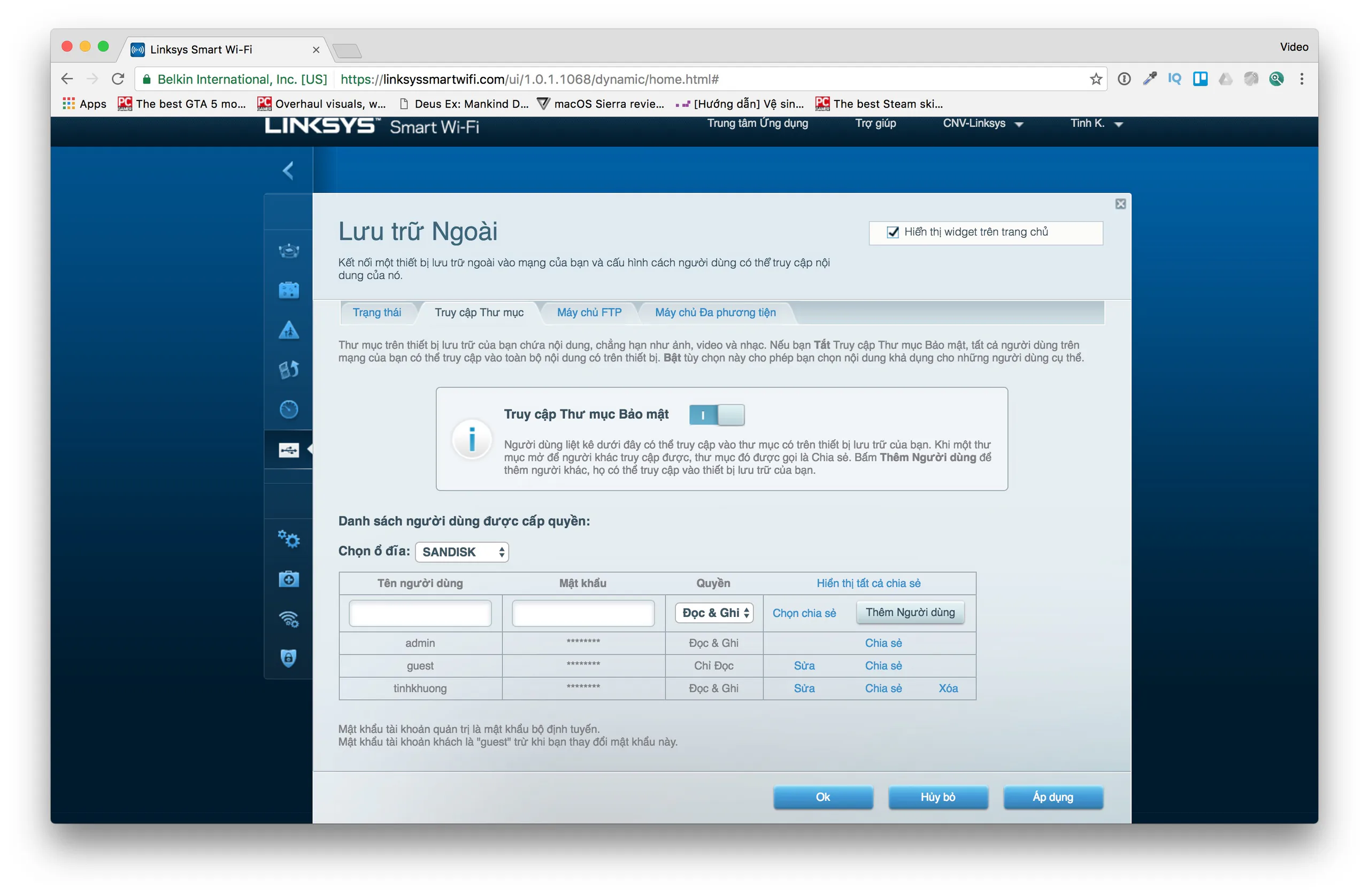1369x896 pixels.
Task: Click Thêm Người dùng button
Action: (x=910, y=613)
